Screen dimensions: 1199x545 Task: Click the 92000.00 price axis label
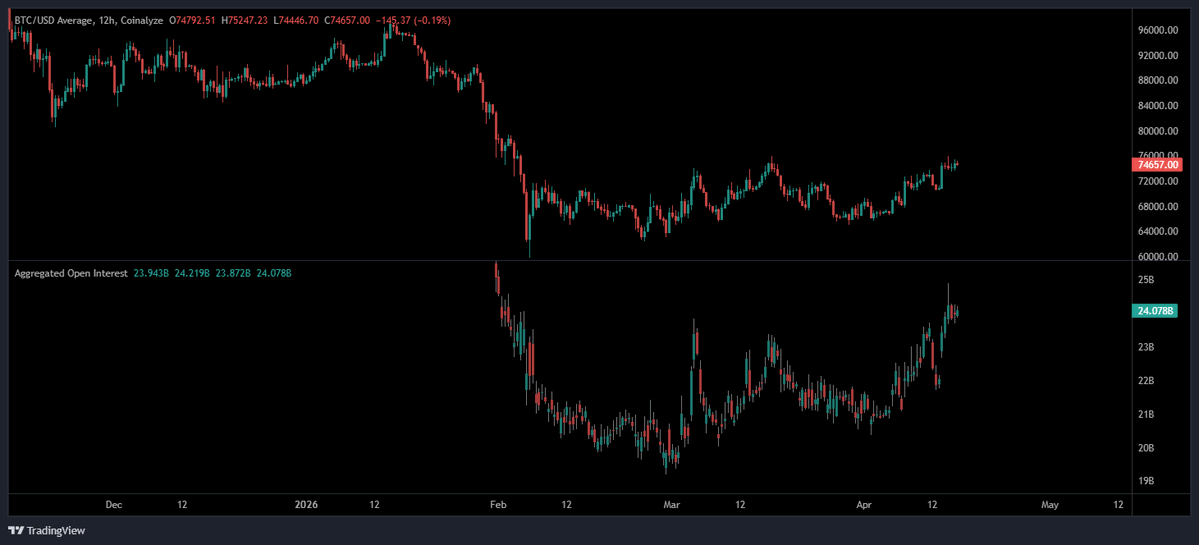1156,56
